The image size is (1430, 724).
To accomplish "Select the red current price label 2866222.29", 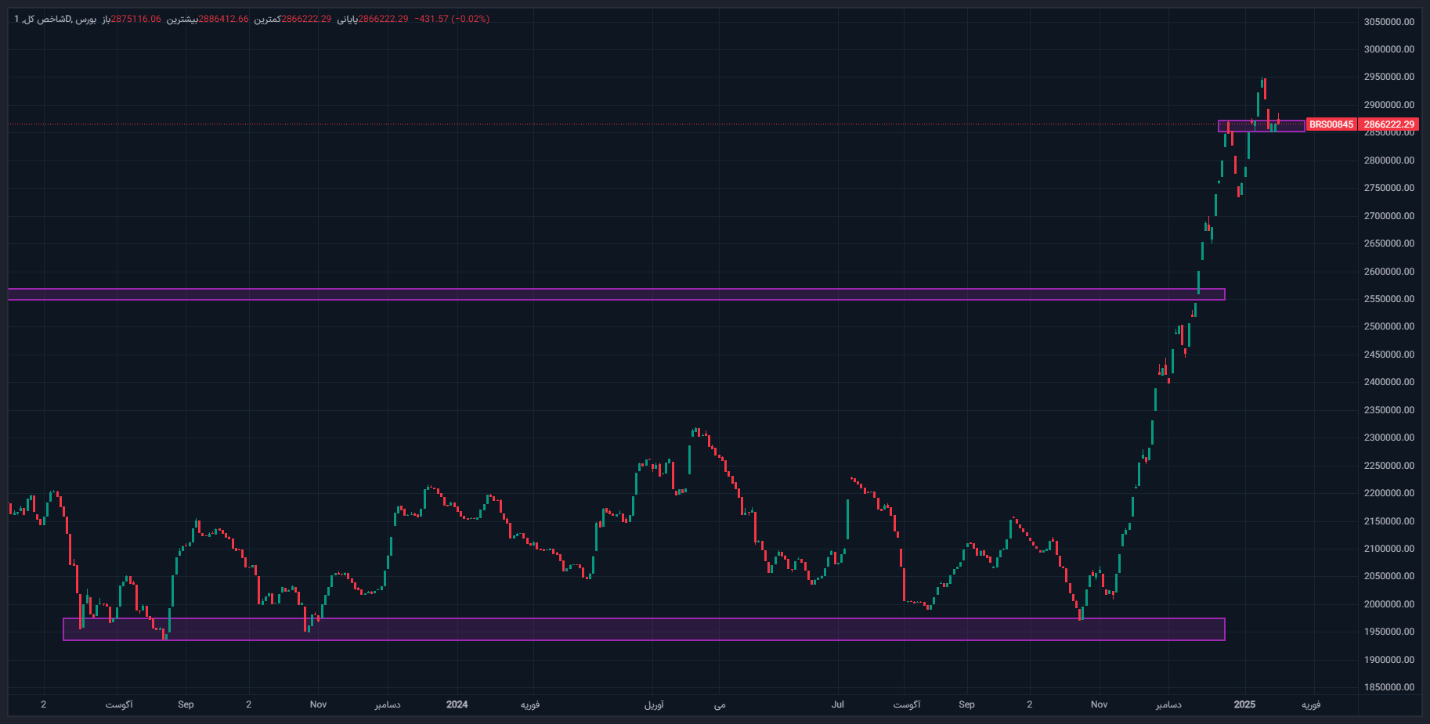I will (1390, 124).
